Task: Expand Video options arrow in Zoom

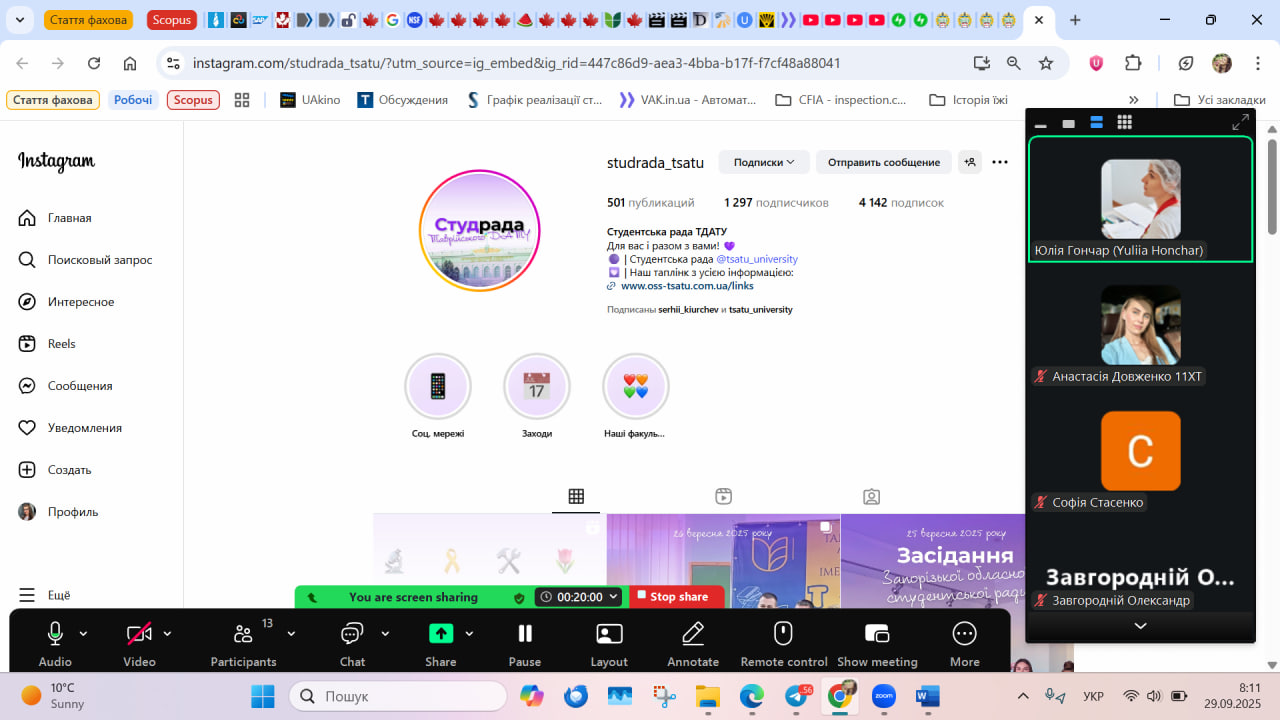Action: [x=167, y=633]
